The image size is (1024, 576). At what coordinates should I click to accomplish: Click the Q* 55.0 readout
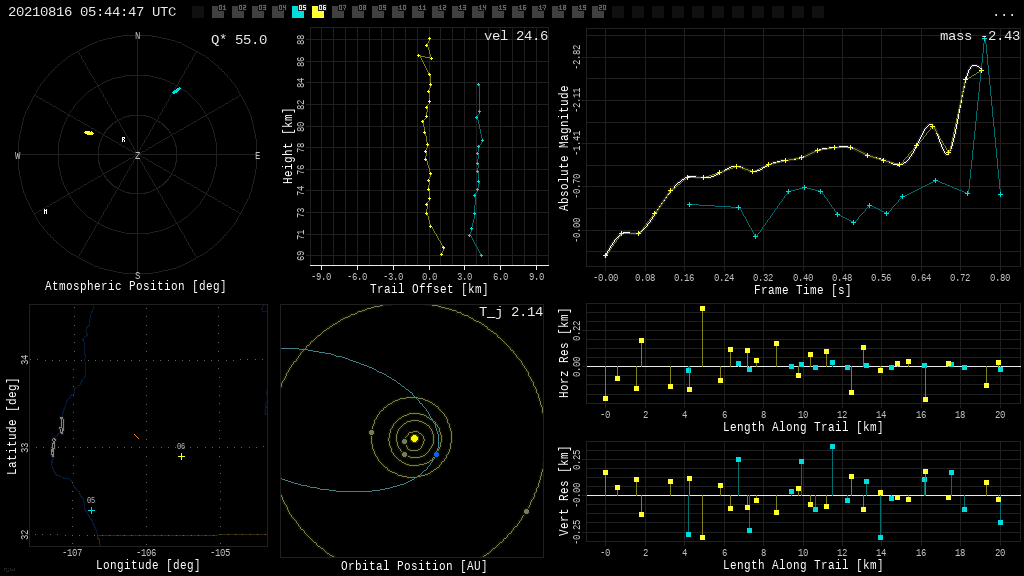click(238, 40)
